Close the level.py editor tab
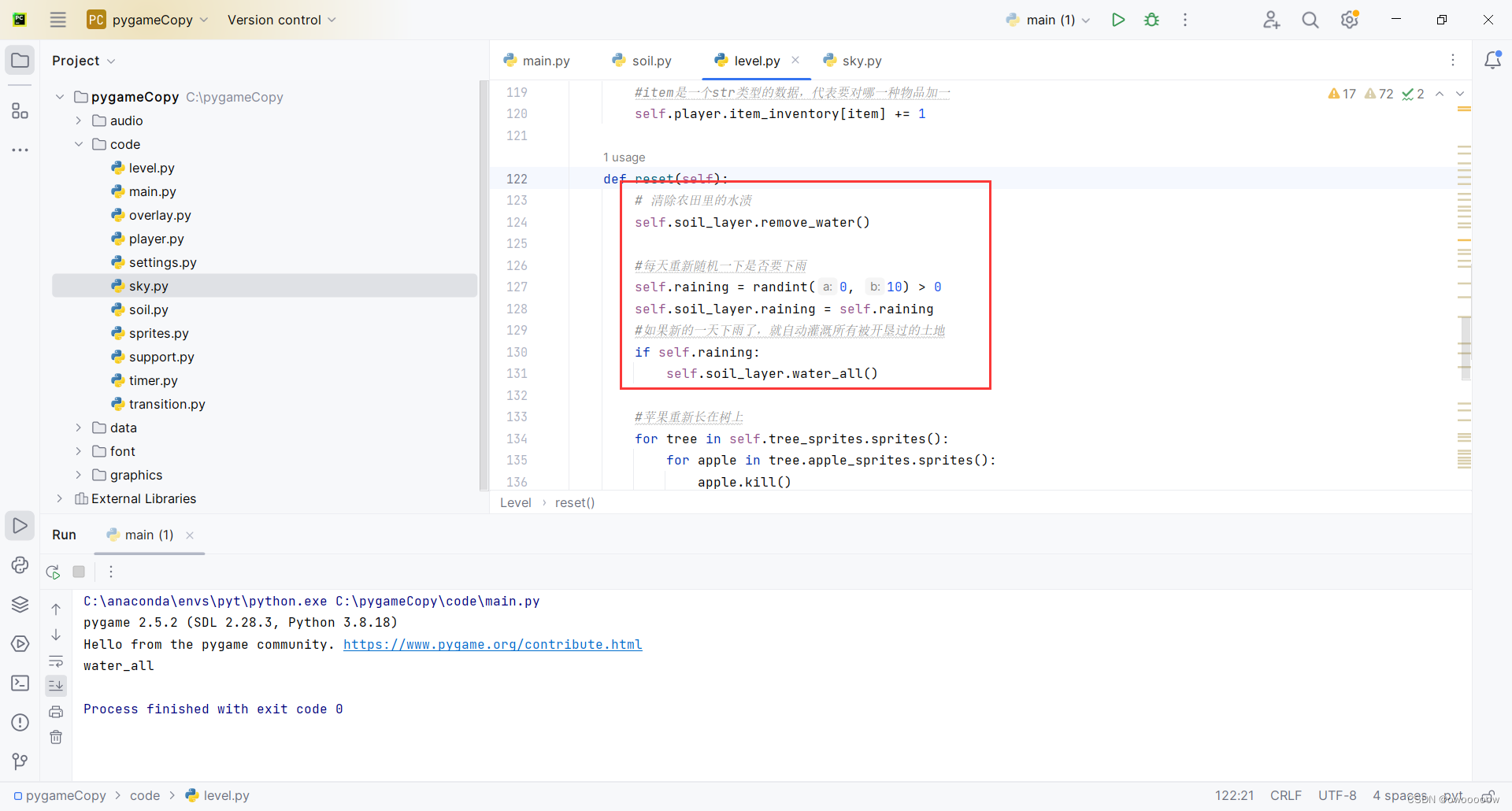Screen dimensions: 1512x811 (795, 60)
